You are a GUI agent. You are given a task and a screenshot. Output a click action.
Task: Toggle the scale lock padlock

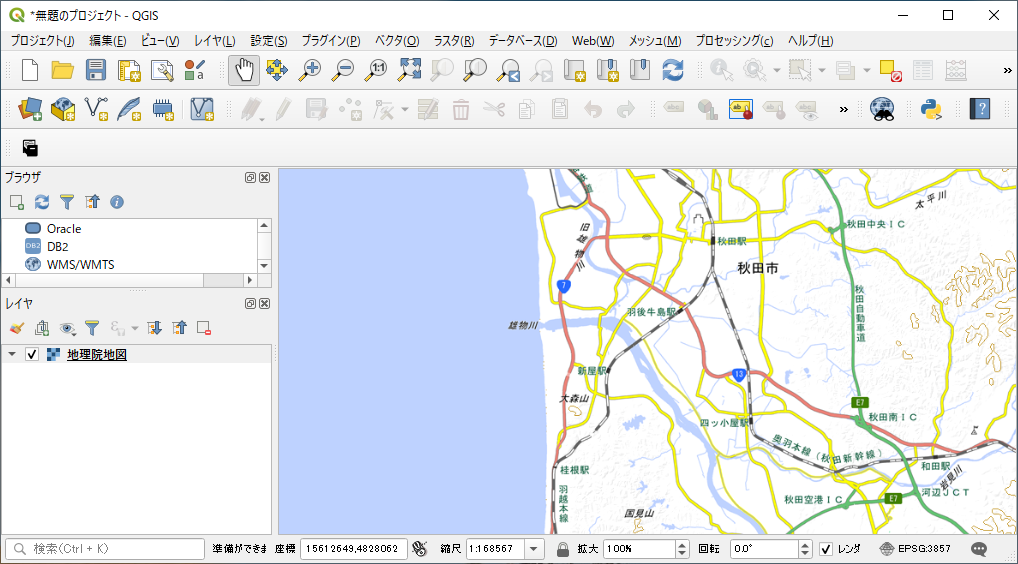click(563, 549)
